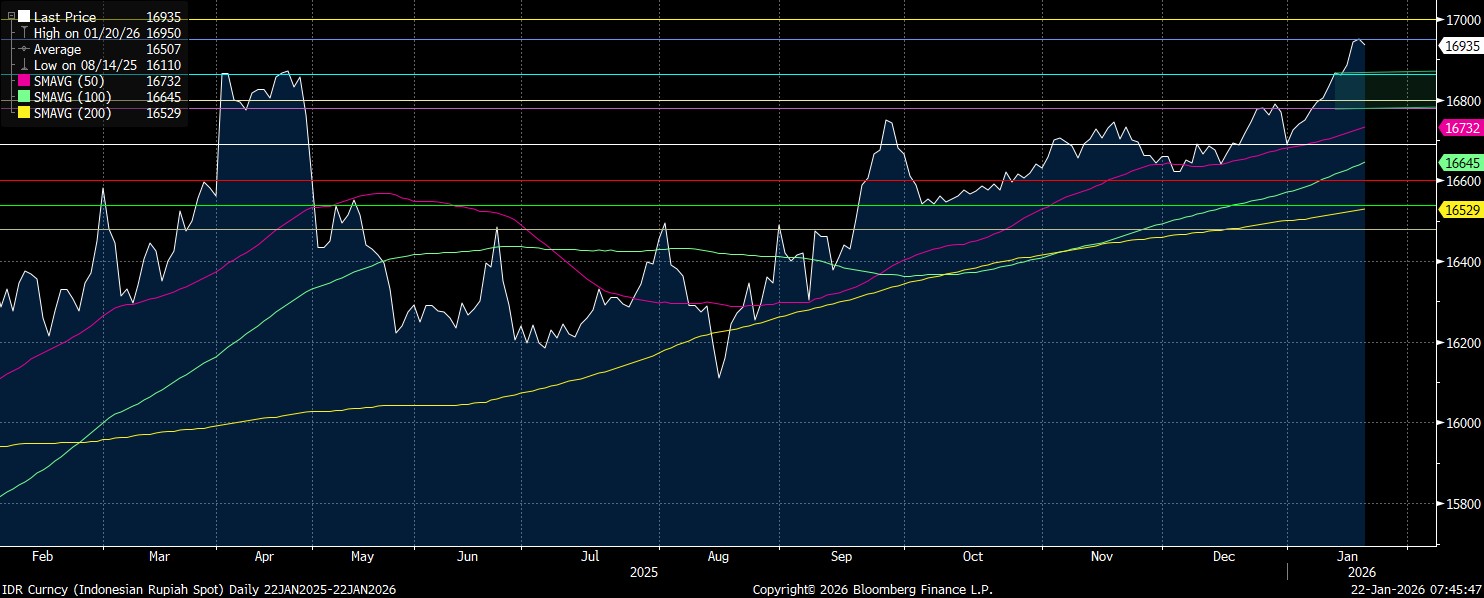The image size is (1484, 598).
Task: Click the yellow 16529 axis price tag
Action: pos(1459,209)
